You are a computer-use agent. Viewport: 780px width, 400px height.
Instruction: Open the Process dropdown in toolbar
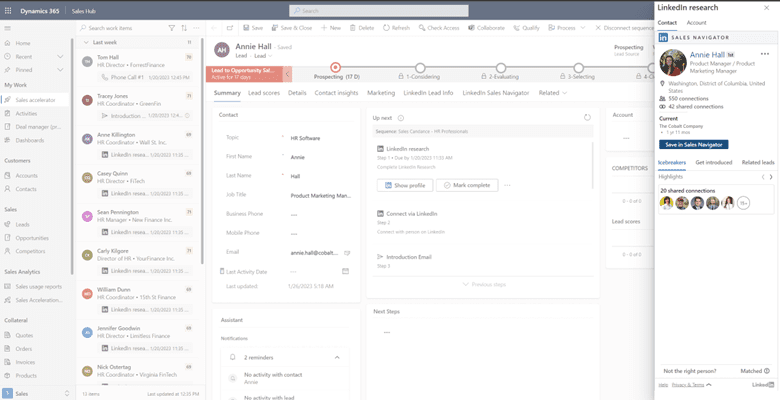[566, 28]
